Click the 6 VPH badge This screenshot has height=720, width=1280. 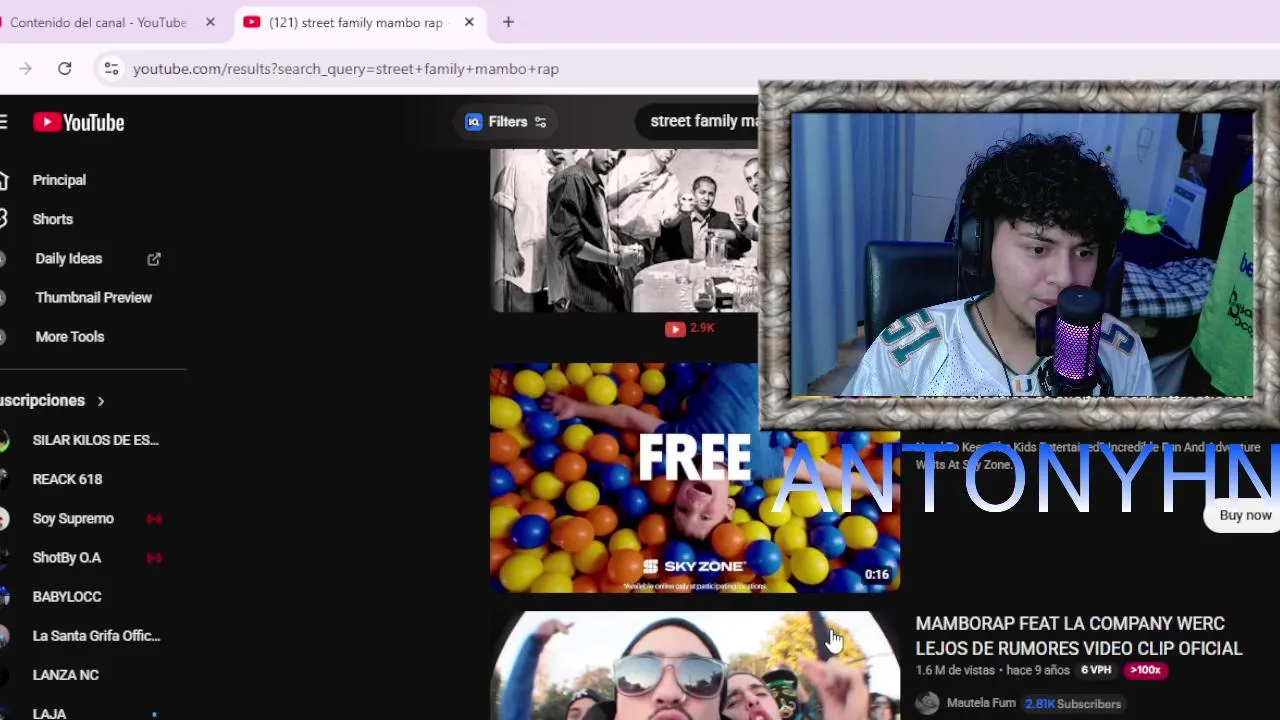click(1096, 670)
